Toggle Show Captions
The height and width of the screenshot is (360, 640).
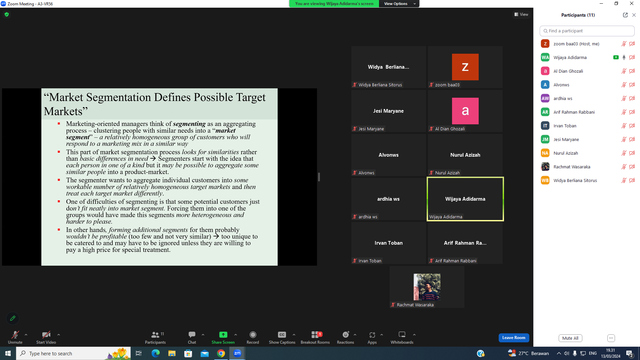coord(282,335)
